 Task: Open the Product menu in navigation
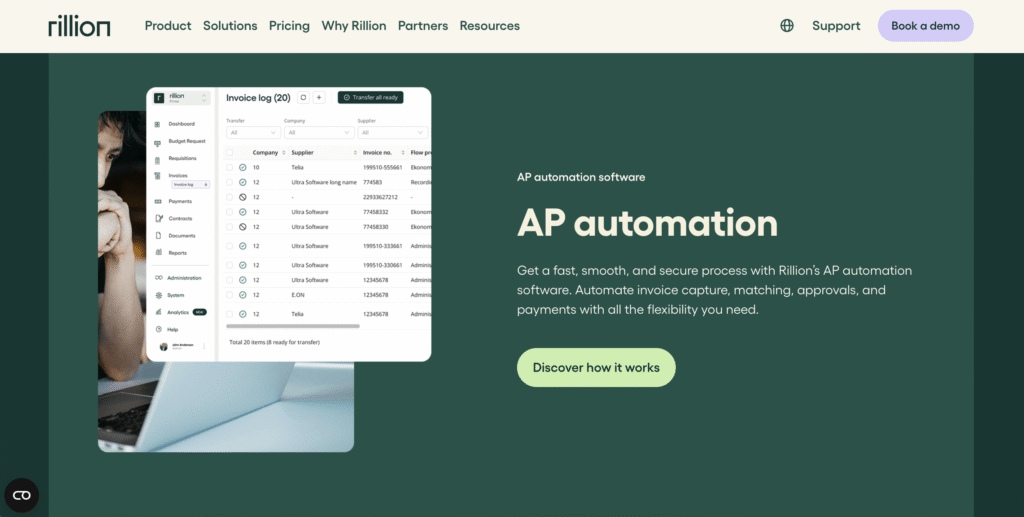tap(167, 26)
